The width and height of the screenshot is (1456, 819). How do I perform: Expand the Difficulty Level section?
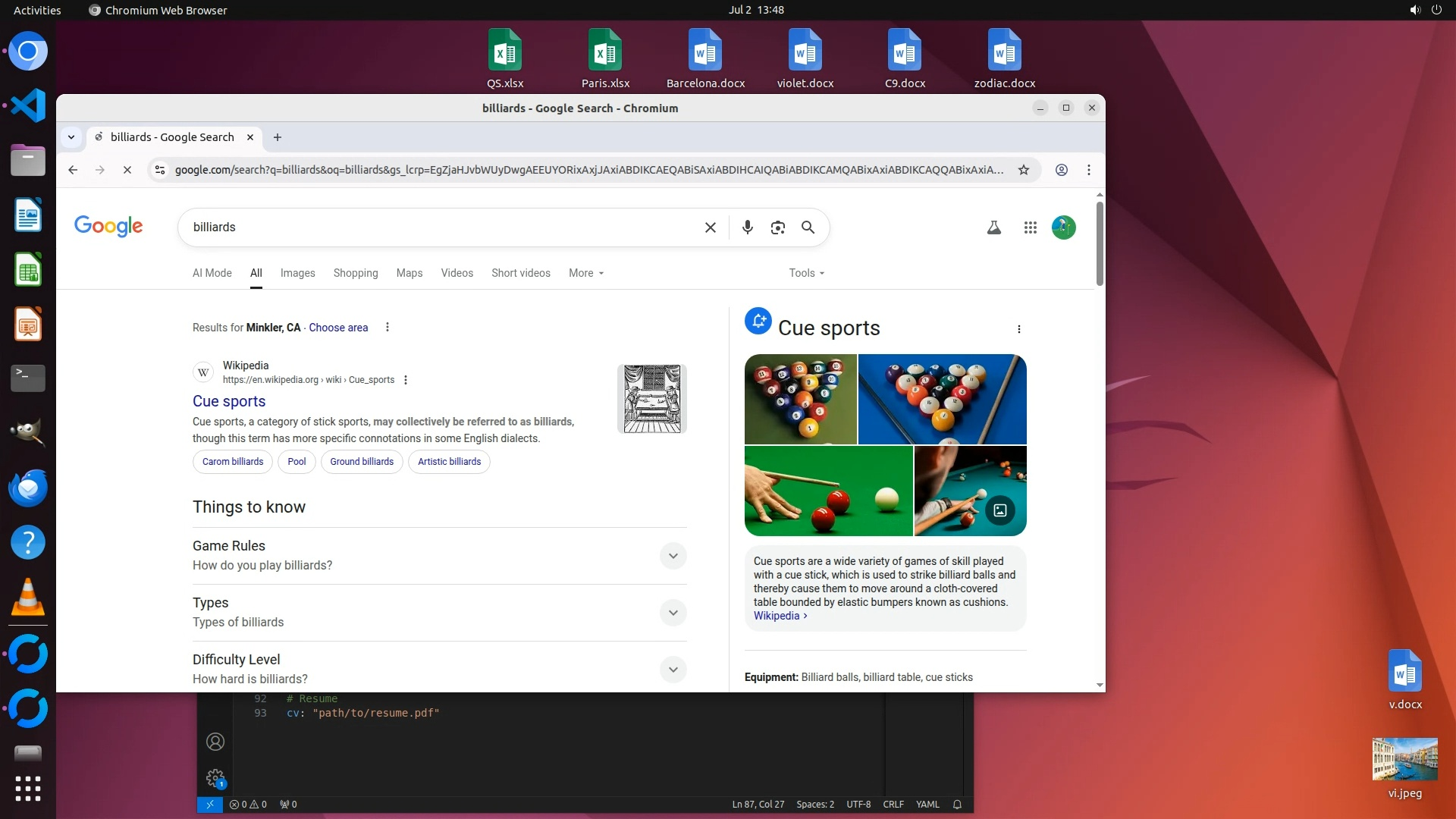coord(673,670)
